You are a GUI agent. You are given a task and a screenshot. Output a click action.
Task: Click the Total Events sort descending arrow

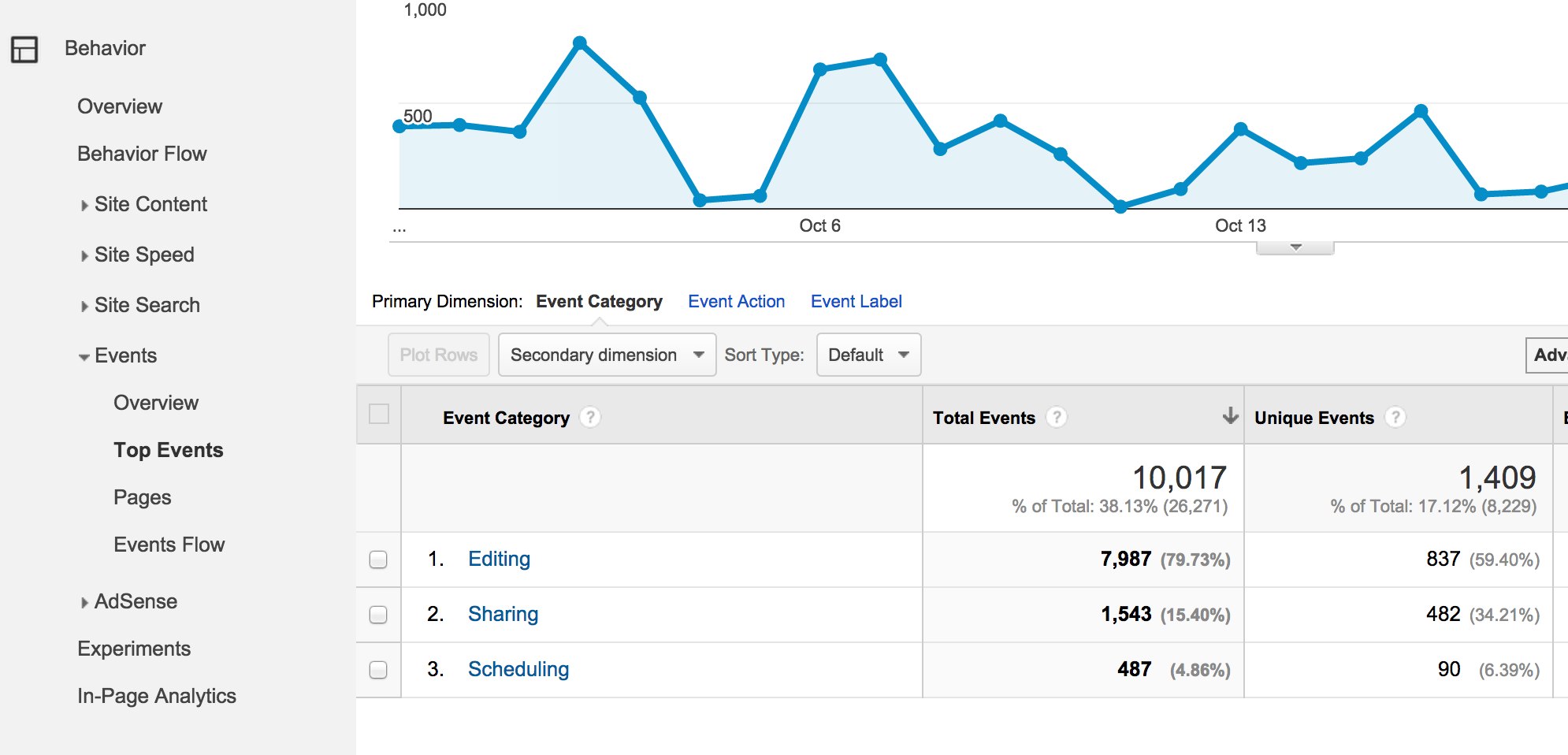(1229, 416)
